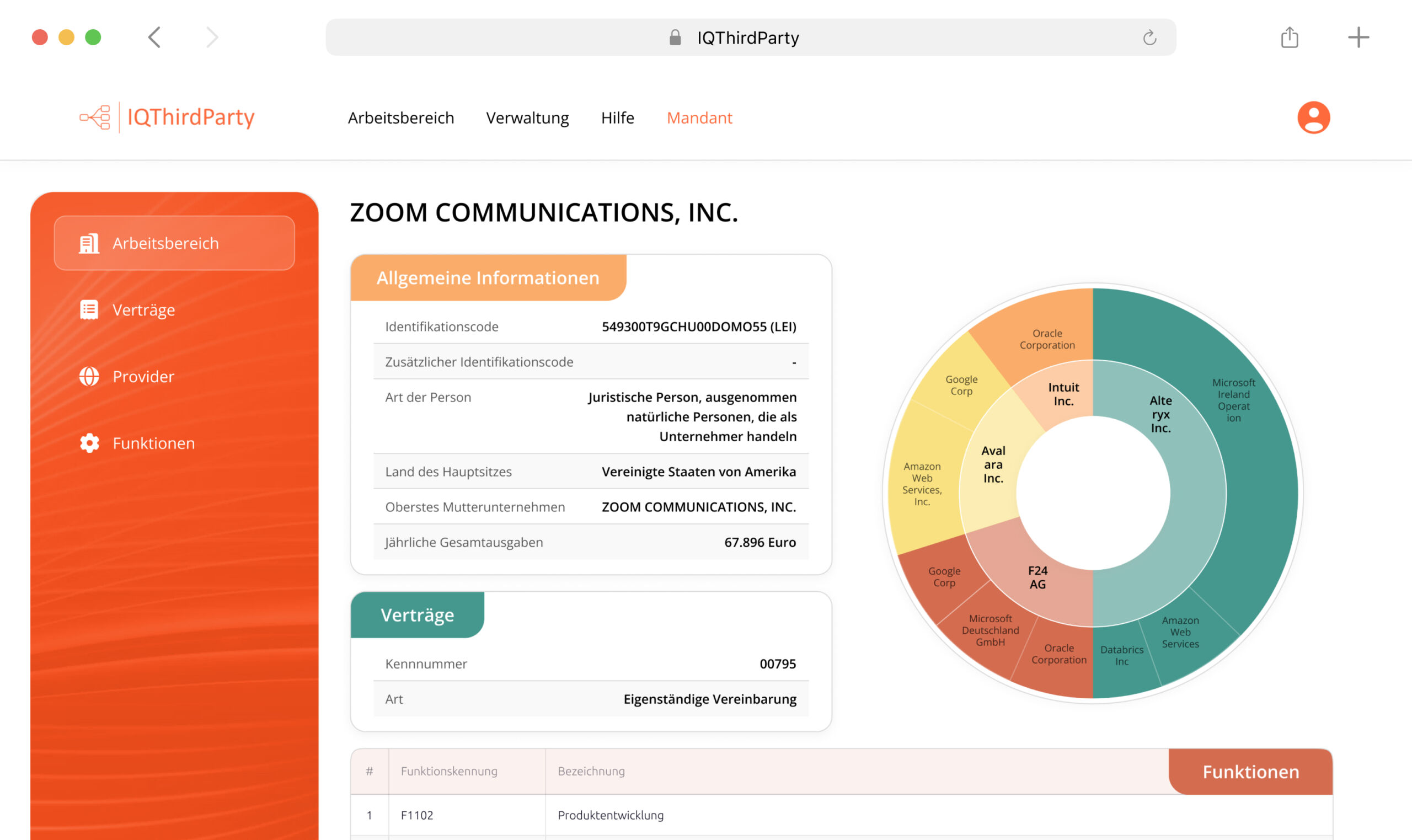Viewport: 1412px width, 840px height.
Task: Select the teal Amazon Web Services segment
Action: (x=1180, y=632)
